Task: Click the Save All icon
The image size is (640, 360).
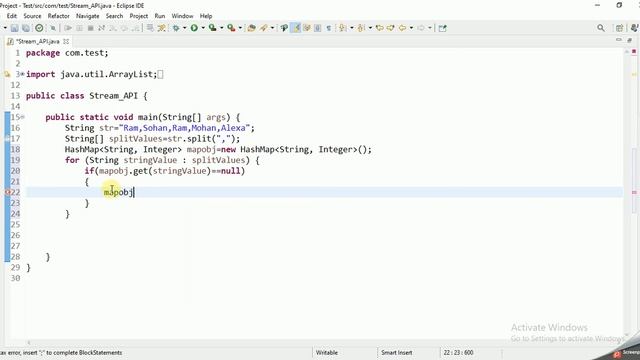Action: point(26,28)
